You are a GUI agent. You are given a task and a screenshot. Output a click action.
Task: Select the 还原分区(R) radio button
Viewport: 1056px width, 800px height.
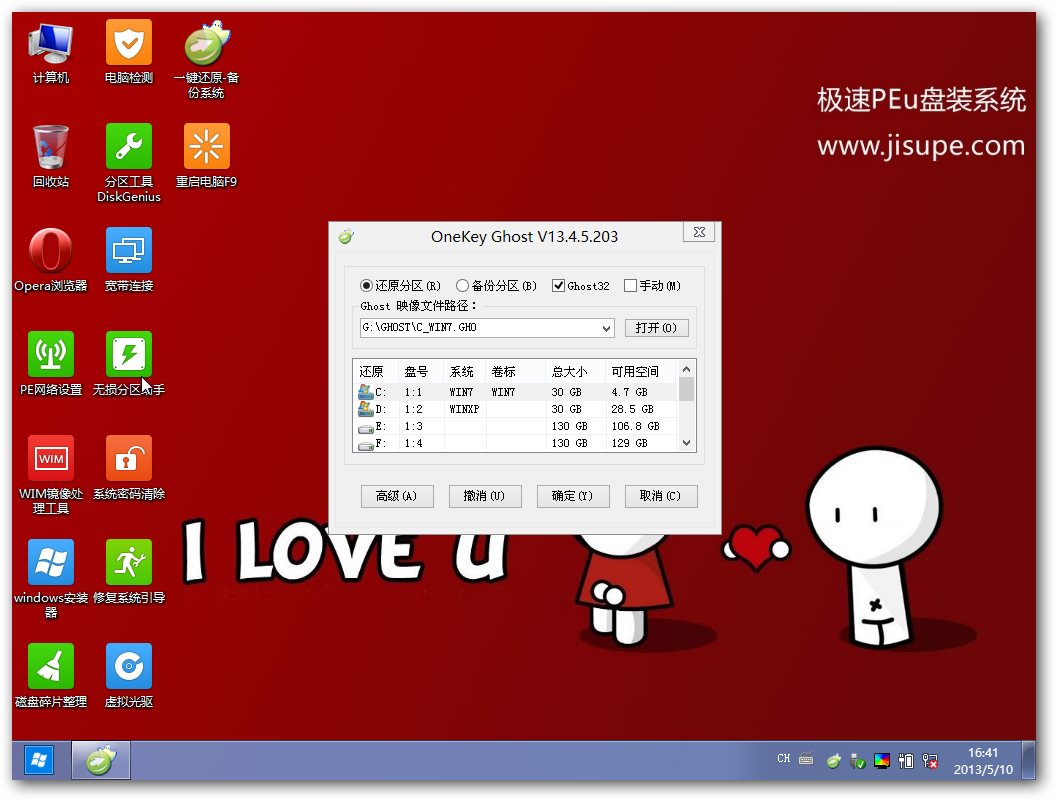pyautogui.click(x=401, y=286)
